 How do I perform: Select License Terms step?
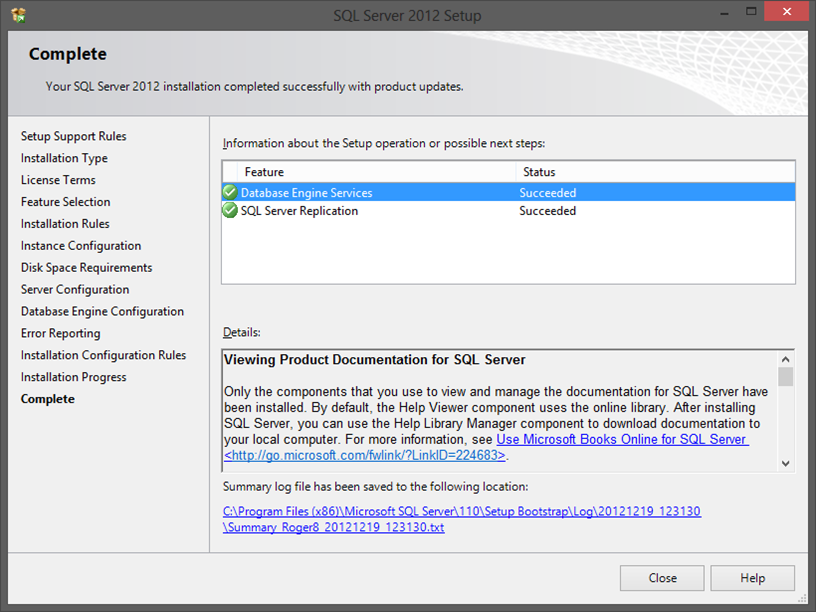pyautogui.click(x=58, y=180)
